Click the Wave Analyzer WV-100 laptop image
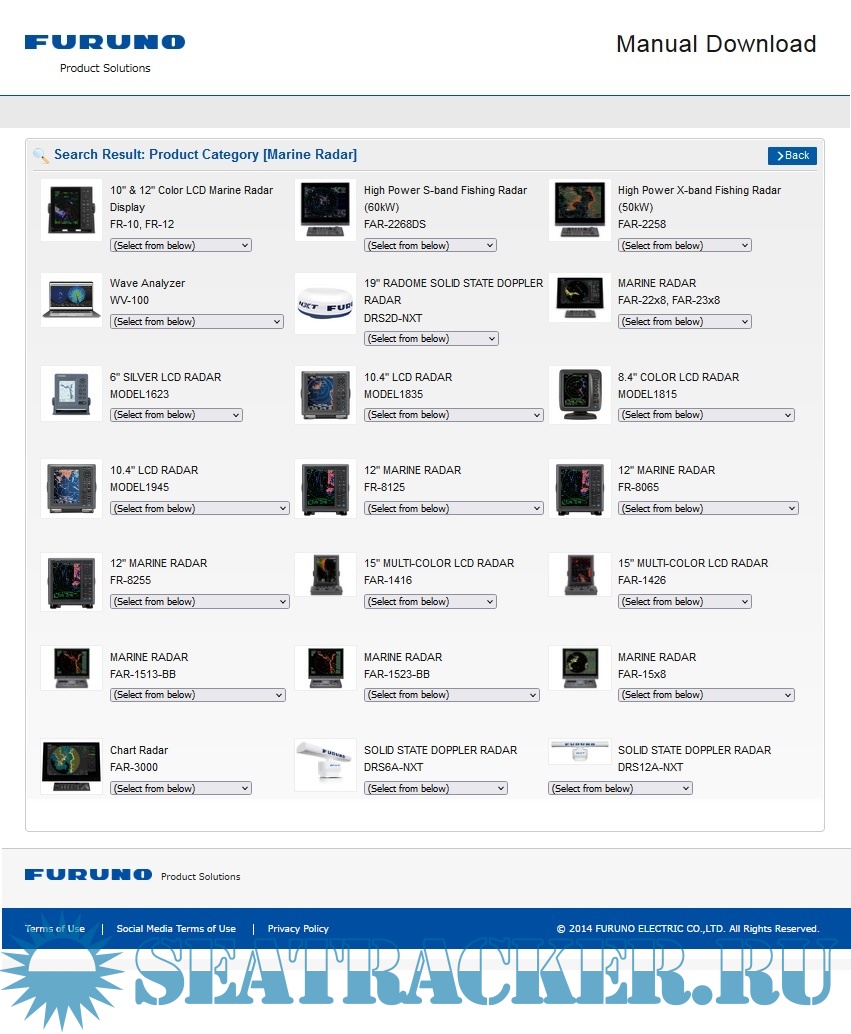 click(71, 301)
